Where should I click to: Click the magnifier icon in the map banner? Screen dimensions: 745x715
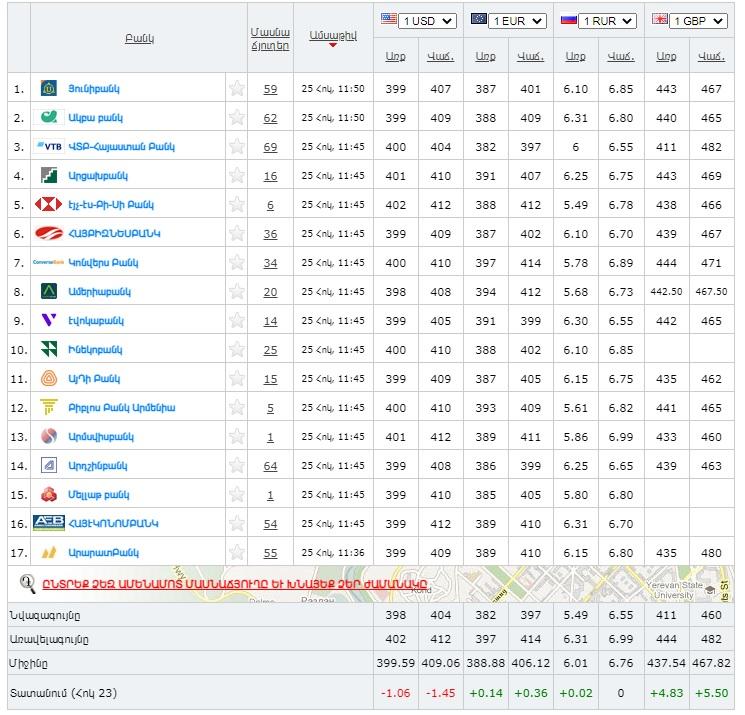[27, 582]
